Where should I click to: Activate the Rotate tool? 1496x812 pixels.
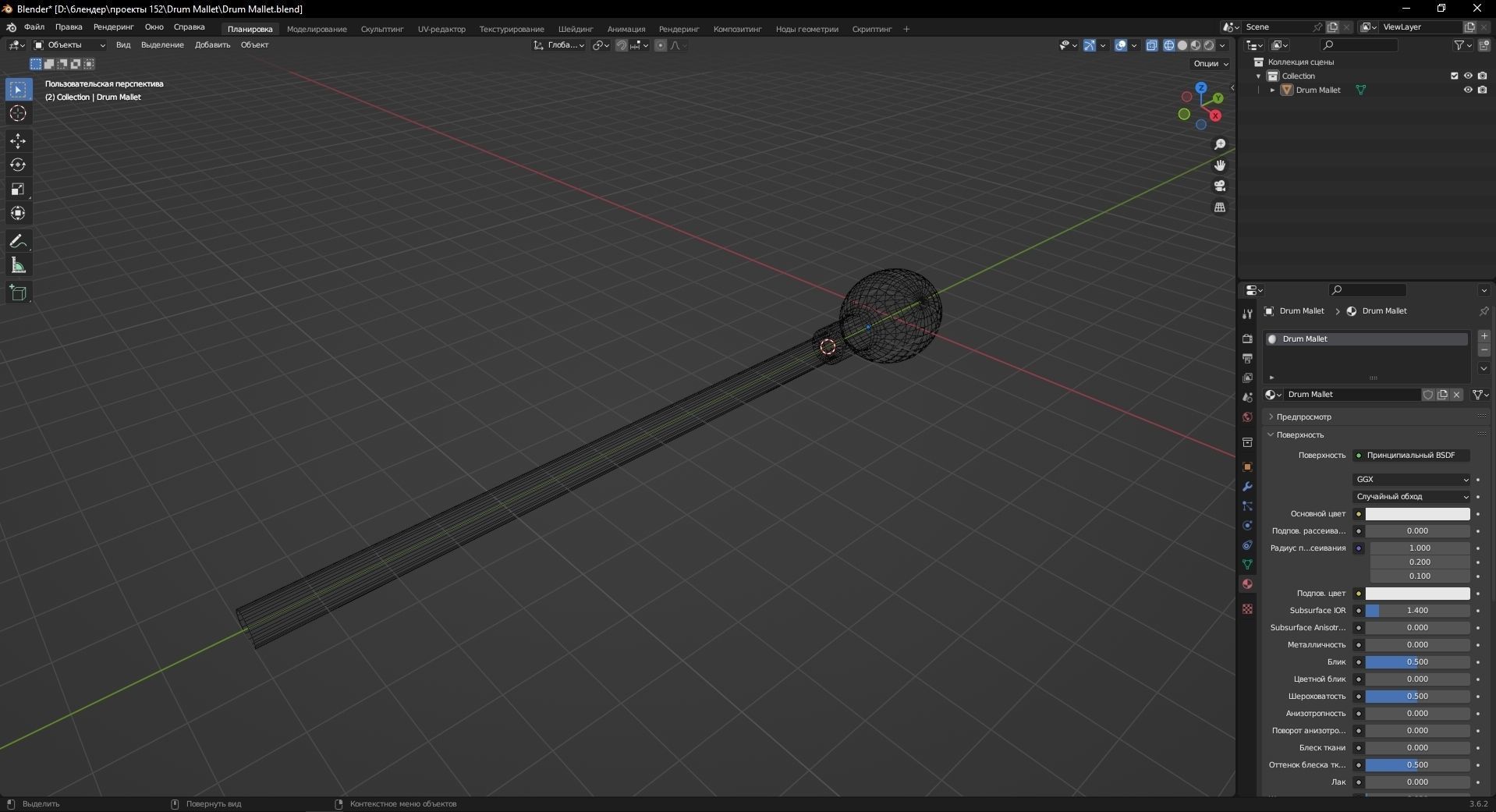(18, 165)
